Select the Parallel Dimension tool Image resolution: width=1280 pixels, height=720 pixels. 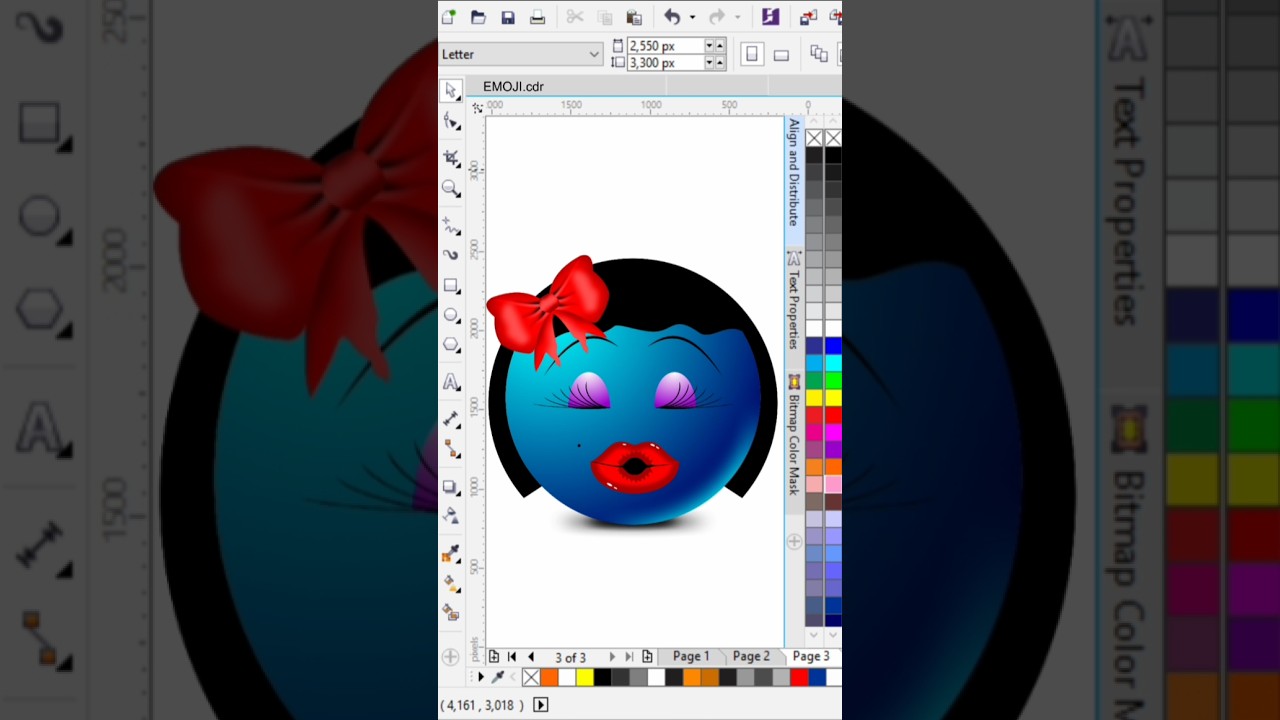click(451, 419)
